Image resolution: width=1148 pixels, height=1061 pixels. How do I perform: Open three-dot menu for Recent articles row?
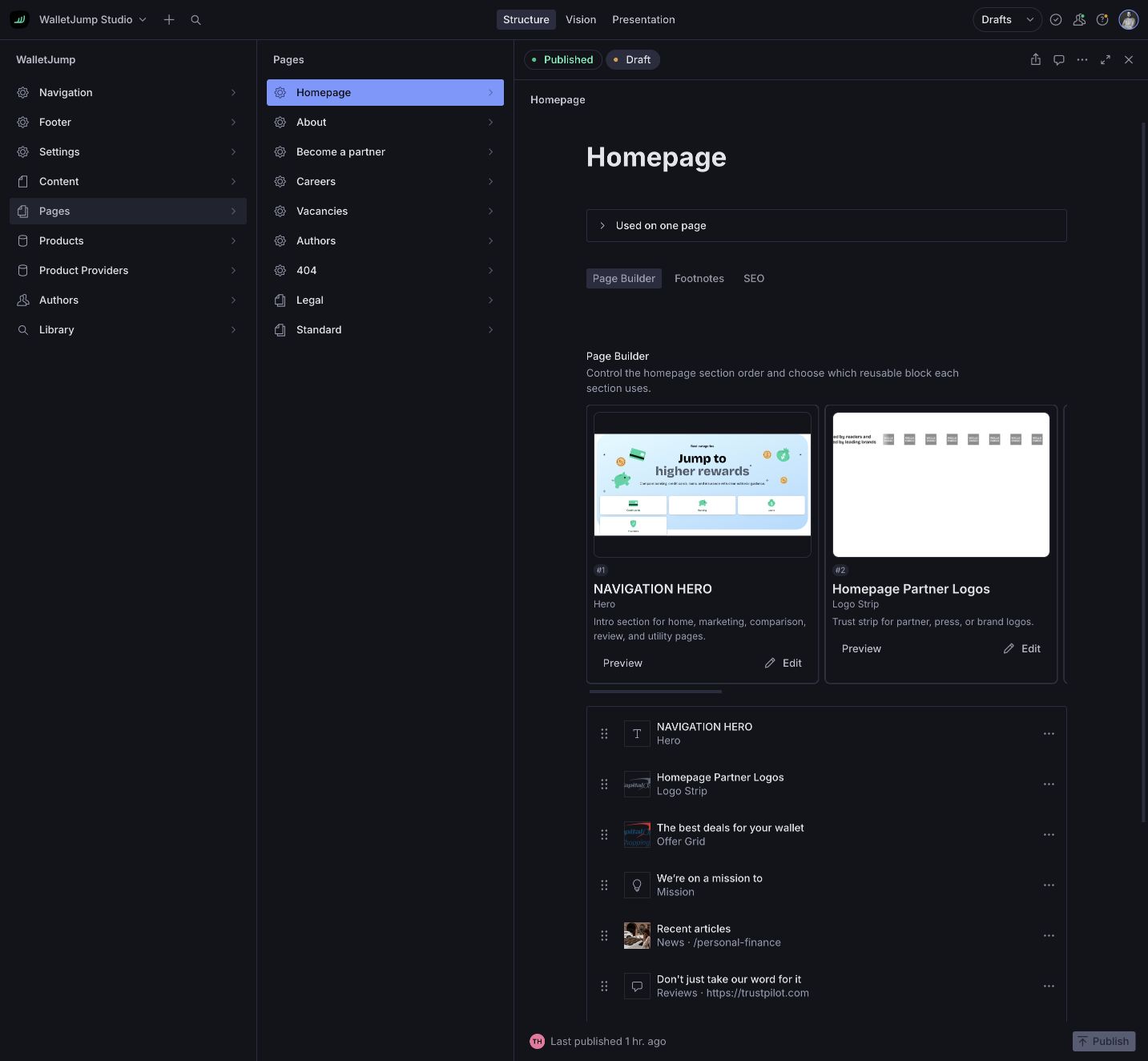1049,935
